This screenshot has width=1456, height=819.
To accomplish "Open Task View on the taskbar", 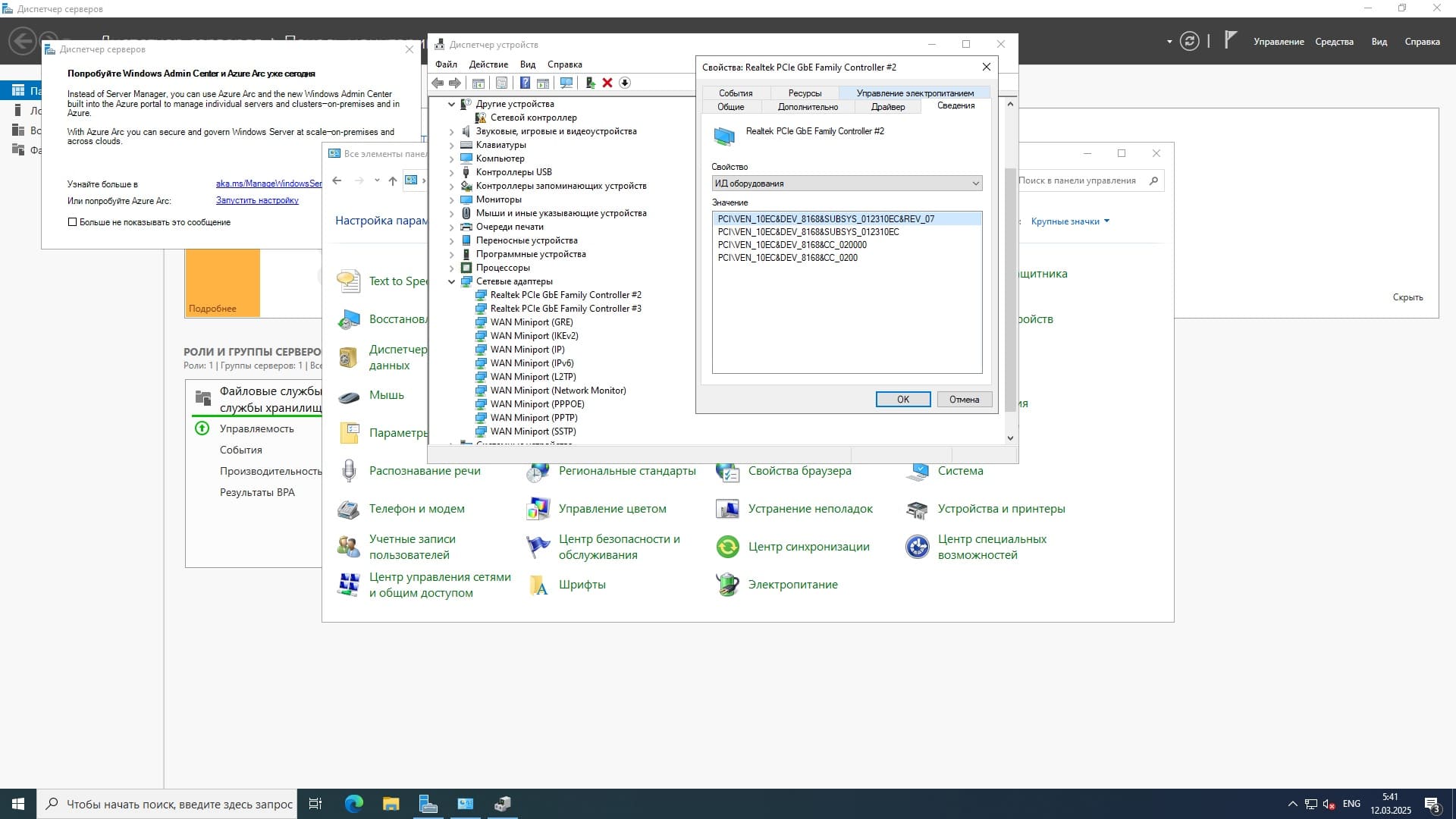I will (315, 804).
